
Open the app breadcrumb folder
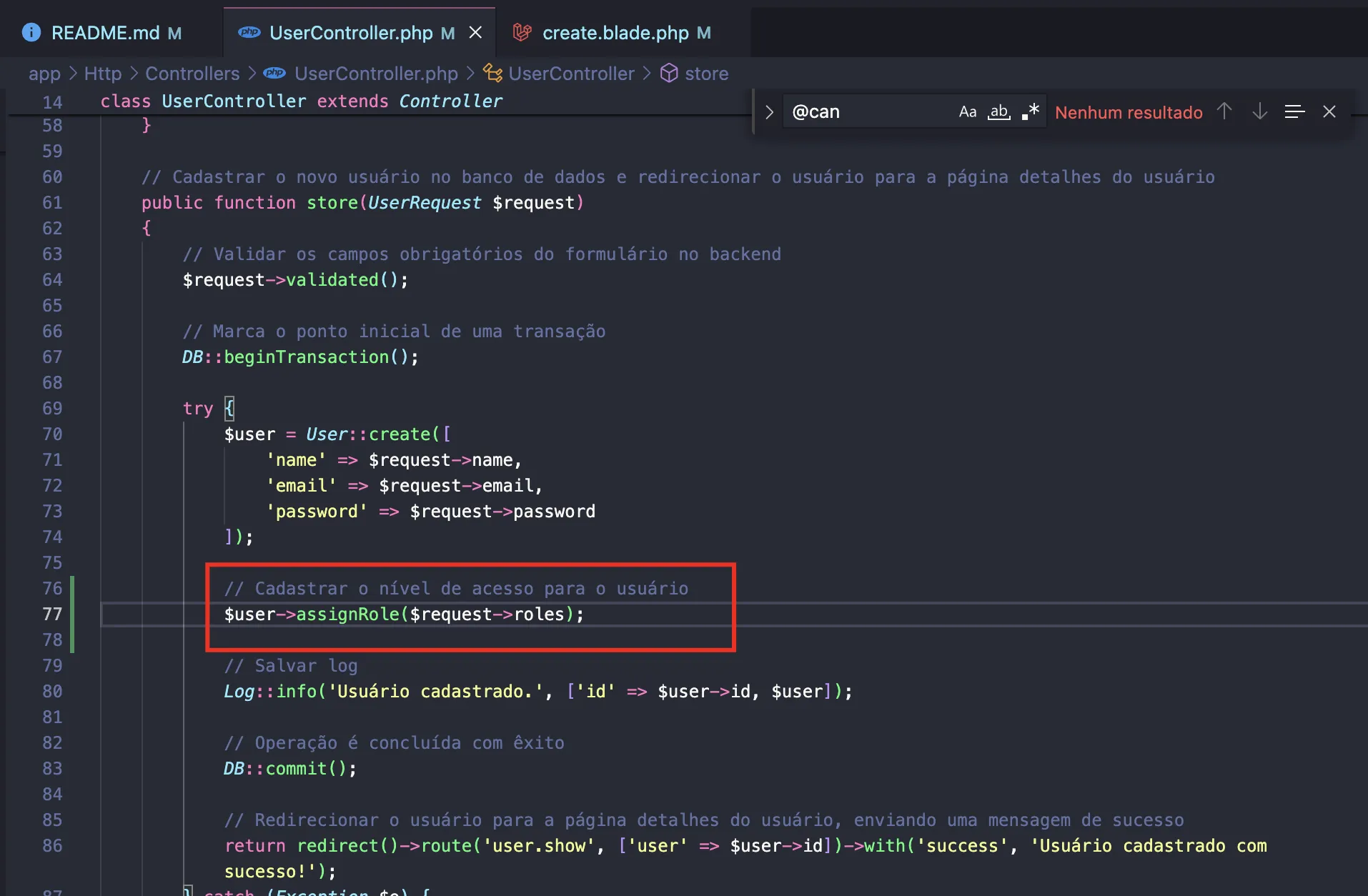coord(44,74)
